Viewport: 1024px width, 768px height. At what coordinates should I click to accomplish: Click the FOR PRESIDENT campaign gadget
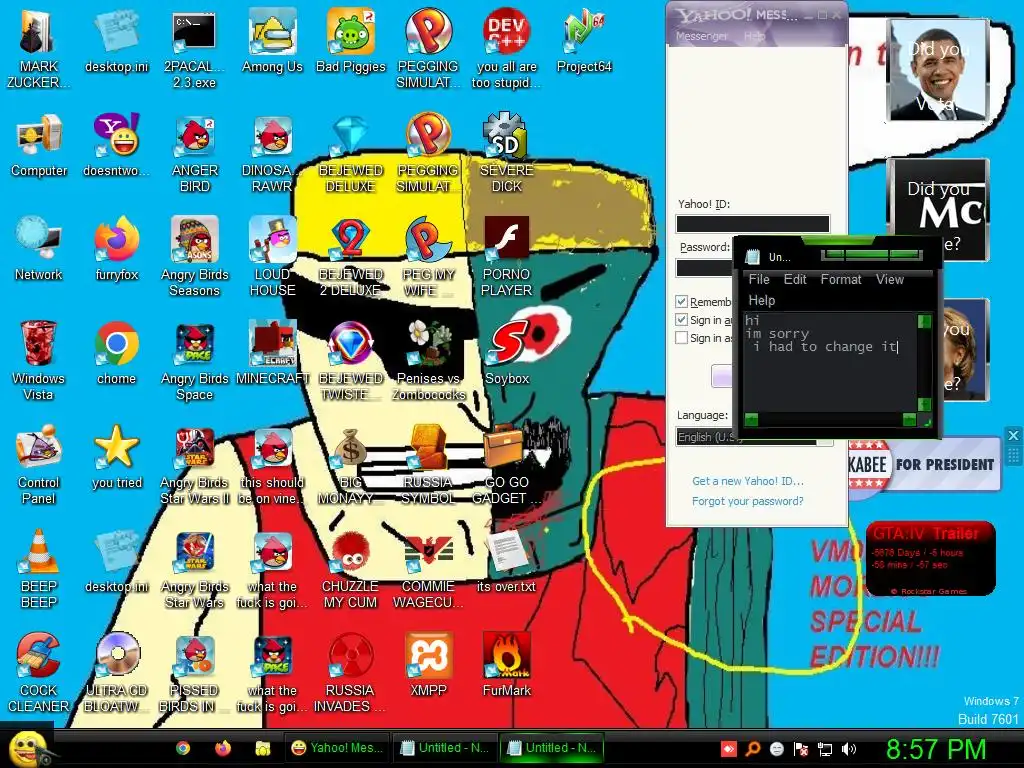tap(925, 464)
